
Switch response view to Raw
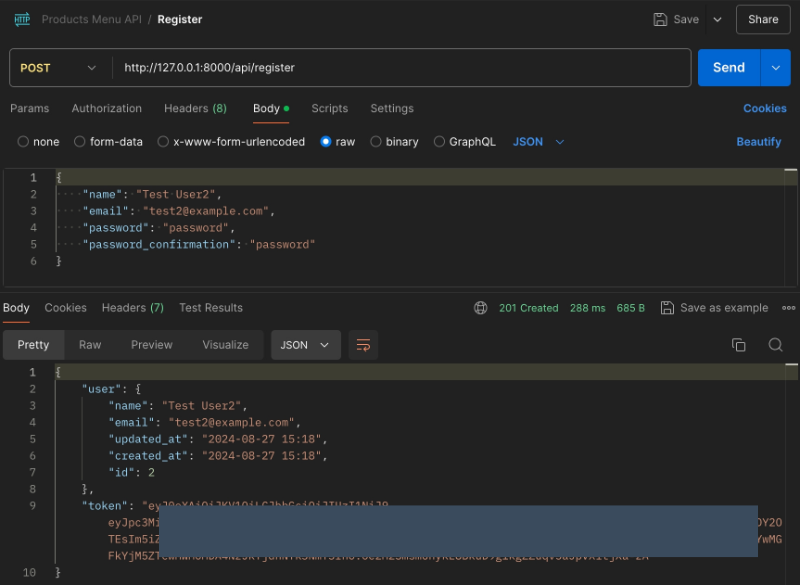(x=90, y=345)
